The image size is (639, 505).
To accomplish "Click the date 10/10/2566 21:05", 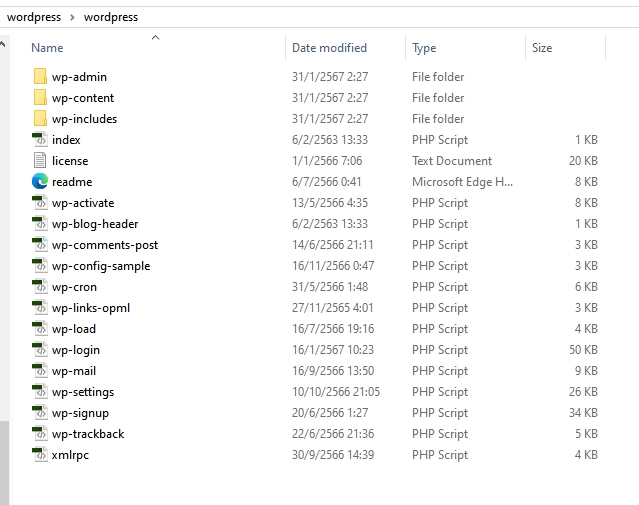I will click(x=336, y=392).
